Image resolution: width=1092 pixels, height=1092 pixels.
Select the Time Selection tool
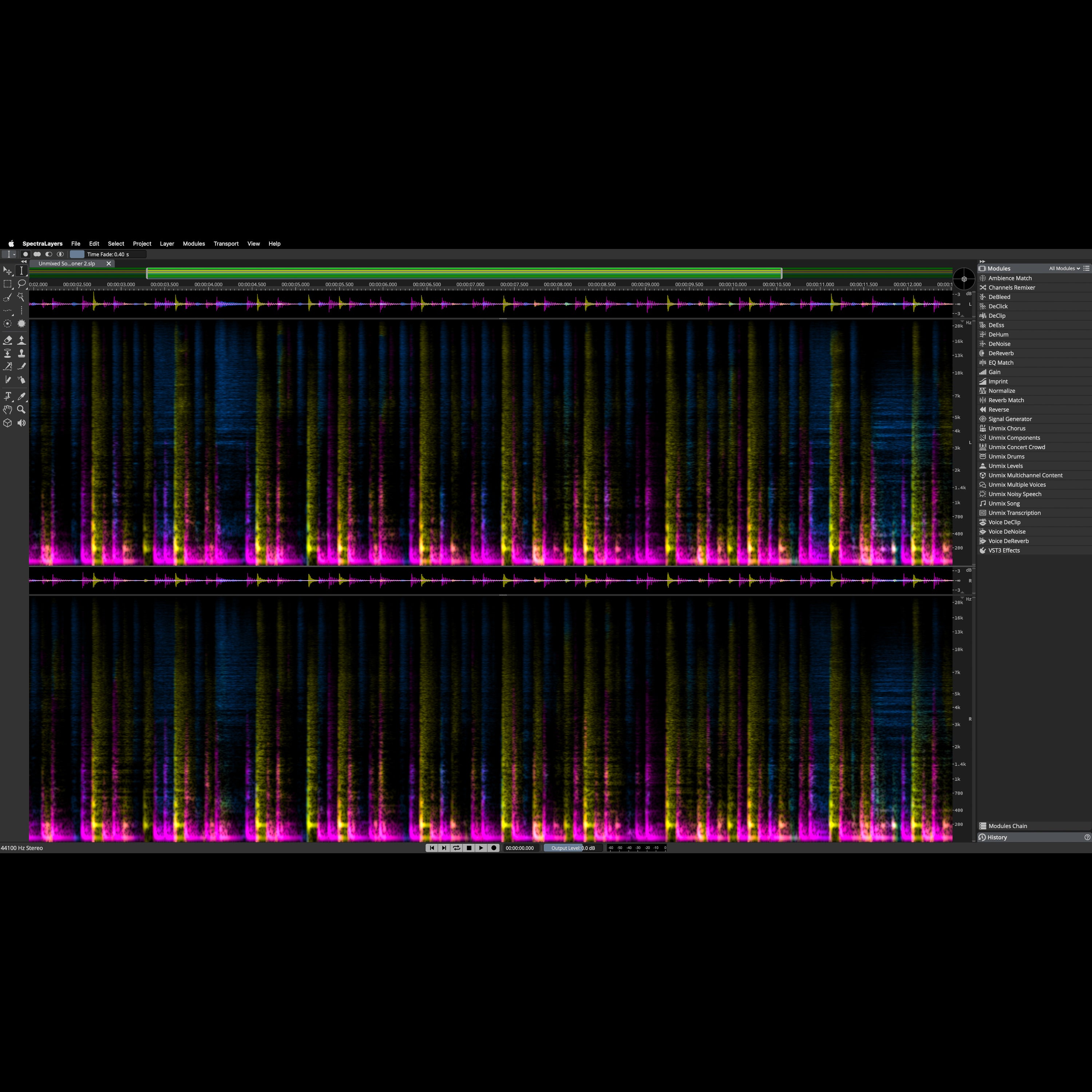click(21, 271)
